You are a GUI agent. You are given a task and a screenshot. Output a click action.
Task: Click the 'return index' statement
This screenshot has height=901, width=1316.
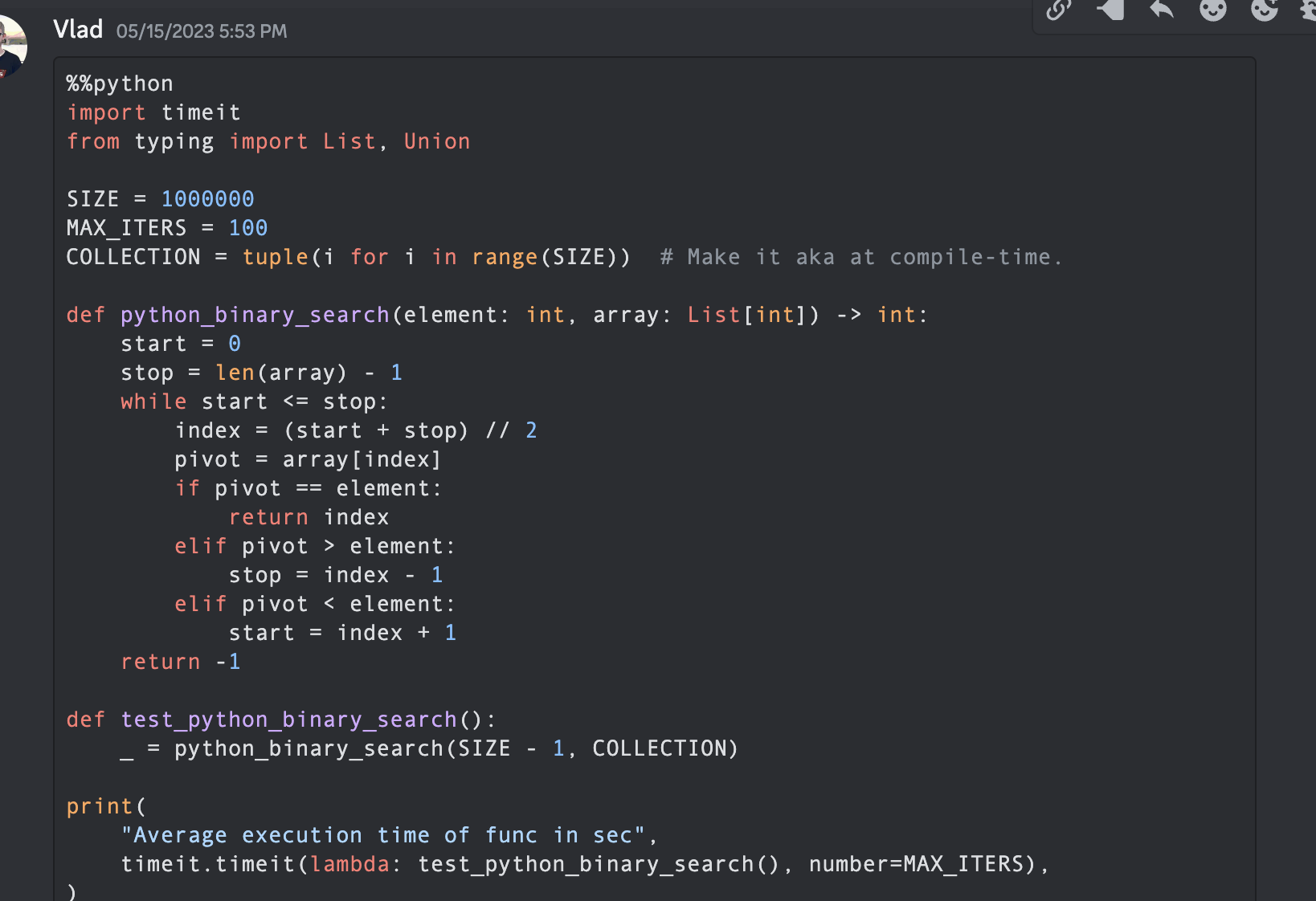(x=309, y=517)
